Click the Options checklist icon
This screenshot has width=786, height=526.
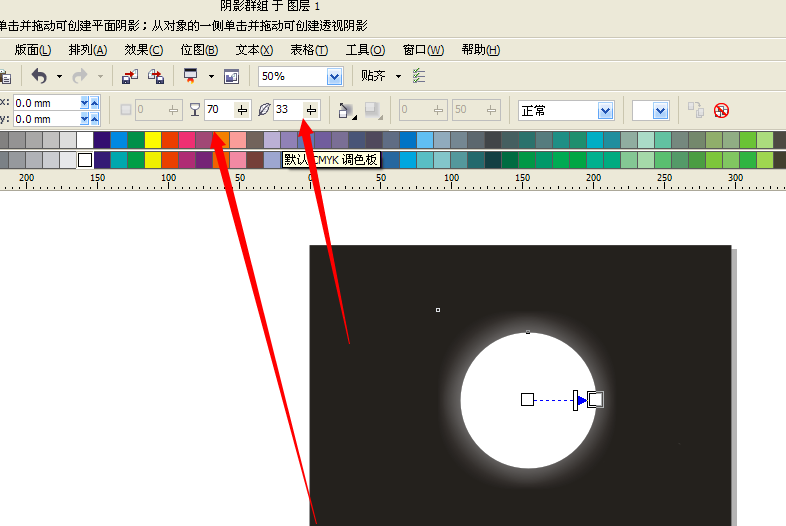click(x=419, y=76)
